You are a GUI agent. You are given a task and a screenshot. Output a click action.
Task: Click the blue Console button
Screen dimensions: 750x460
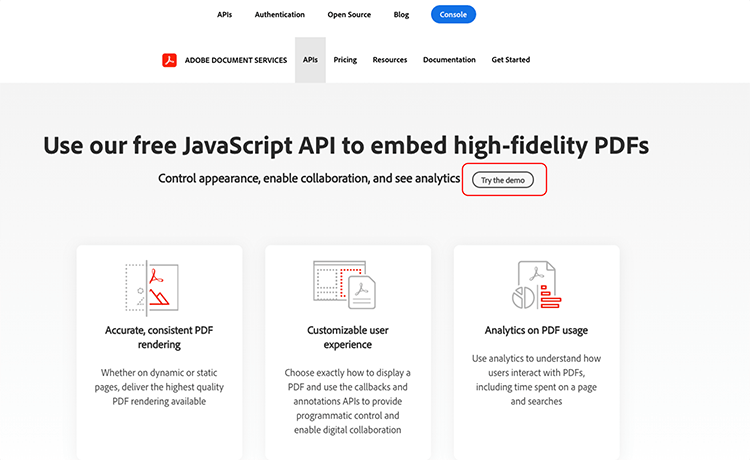(x=453, y=14)
